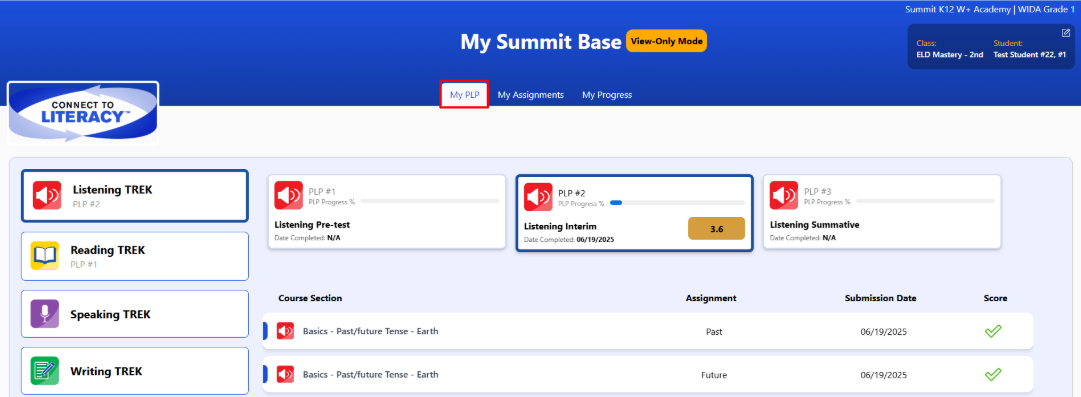
Task: Click the edit icon in class/student box
Action: tap(1065, 33)
